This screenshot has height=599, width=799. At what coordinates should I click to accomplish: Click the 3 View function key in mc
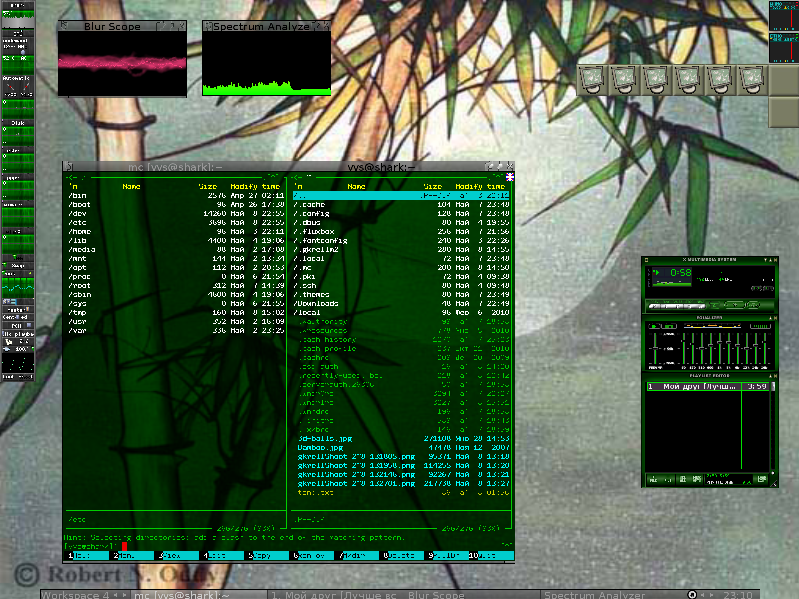click(x=179, y=555)
